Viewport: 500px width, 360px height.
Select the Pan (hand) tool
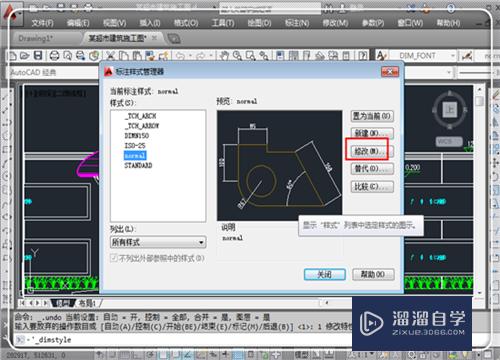tap(224, 55)
